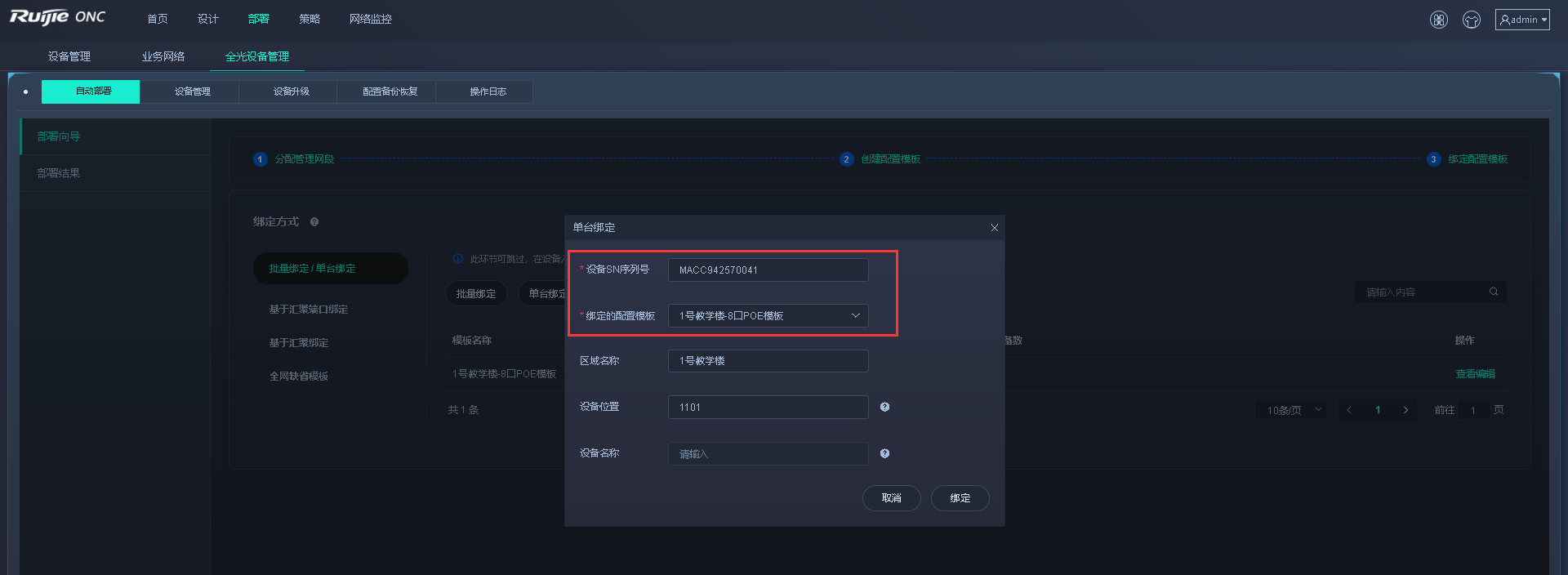Select 部署结果 in left sidebar
The image size is (1568, 575).
point(59,173)
